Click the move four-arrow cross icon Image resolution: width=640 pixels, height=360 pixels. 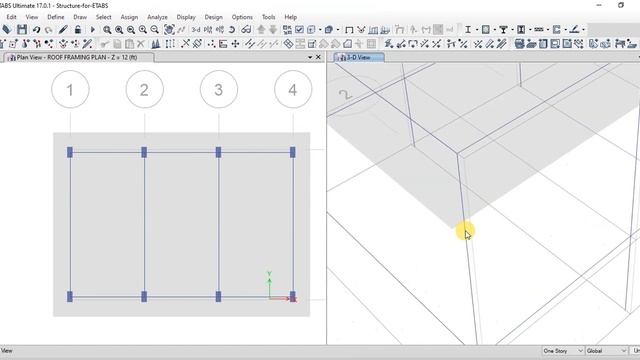235,44
